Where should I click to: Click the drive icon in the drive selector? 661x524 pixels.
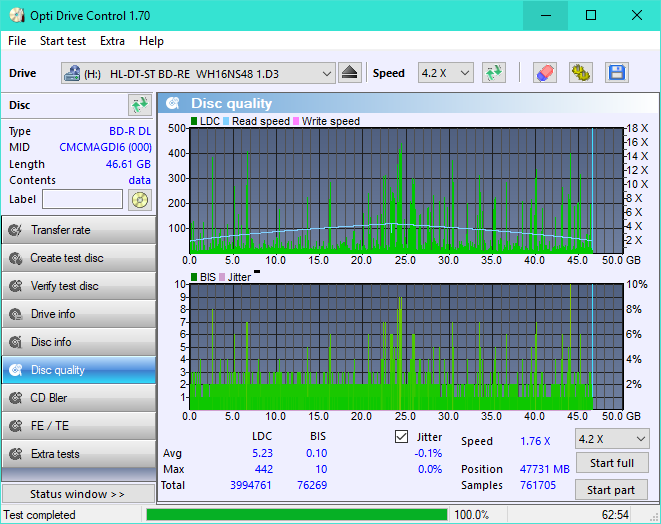click(72, 73)
